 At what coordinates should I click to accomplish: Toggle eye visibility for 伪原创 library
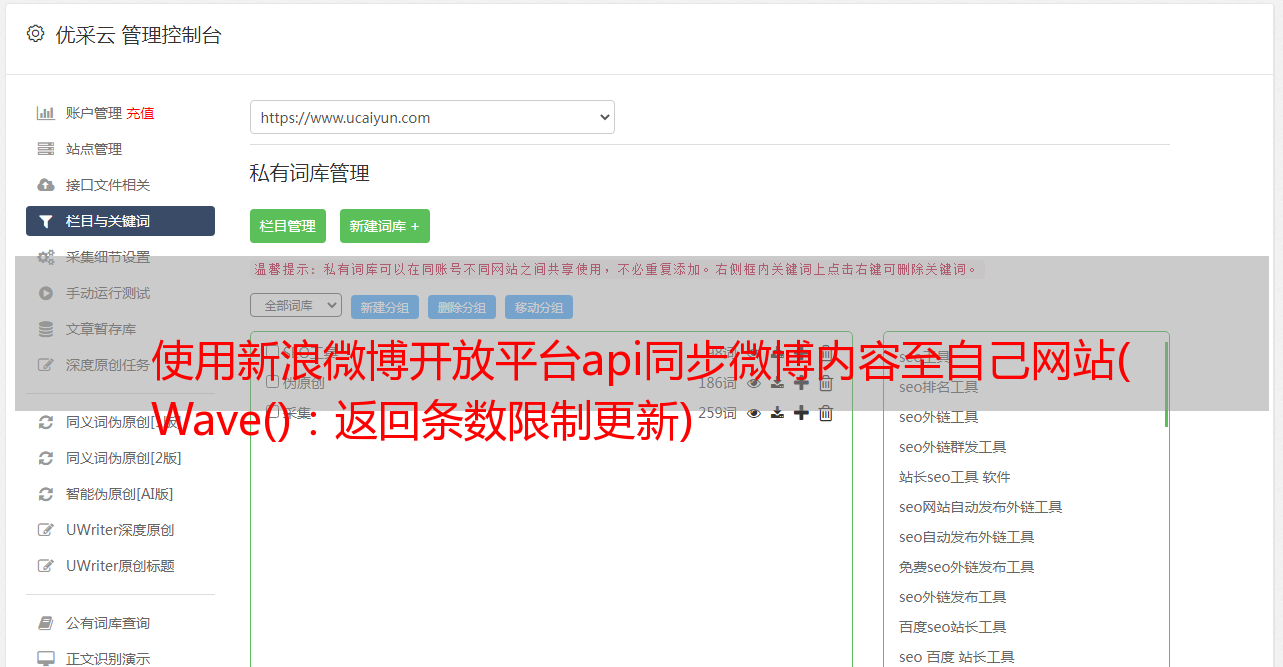(x=754, y=383)
